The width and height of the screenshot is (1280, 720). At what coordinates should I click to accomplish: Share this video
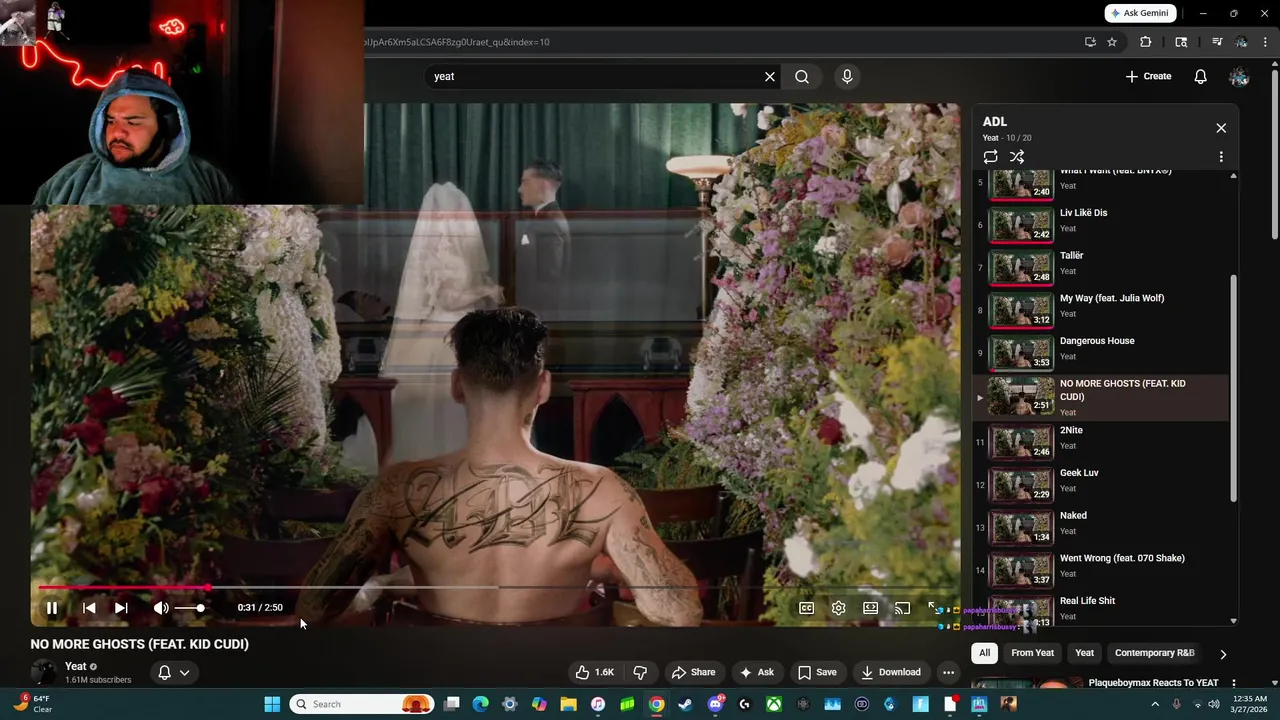tap(693, 672)
